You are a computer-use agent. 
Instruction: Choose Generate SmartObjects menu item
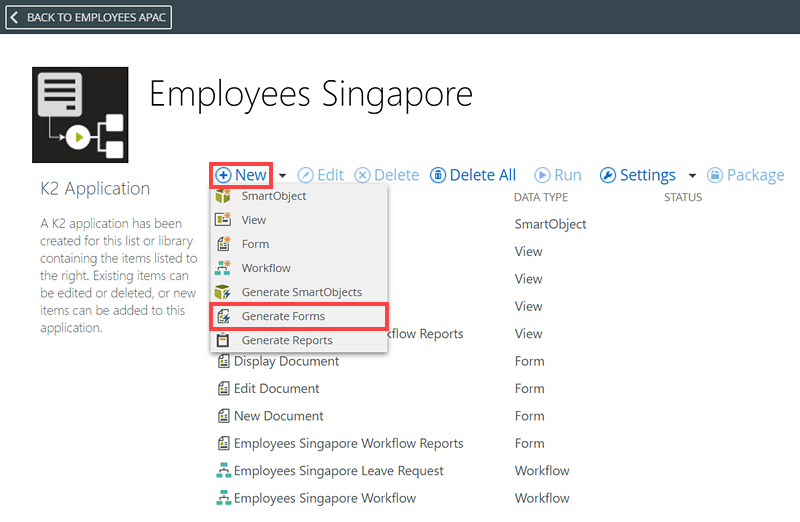pos(298,292)
